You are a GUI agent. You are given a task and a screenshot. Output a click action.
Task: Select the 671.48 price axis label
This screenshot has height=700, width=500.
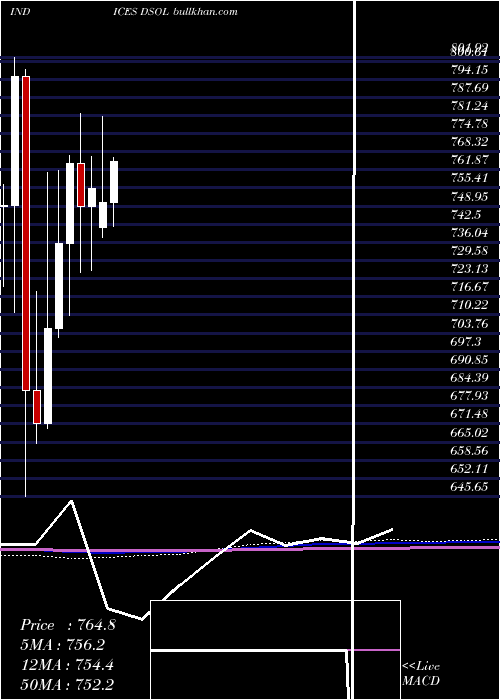(x=470, y=414)
